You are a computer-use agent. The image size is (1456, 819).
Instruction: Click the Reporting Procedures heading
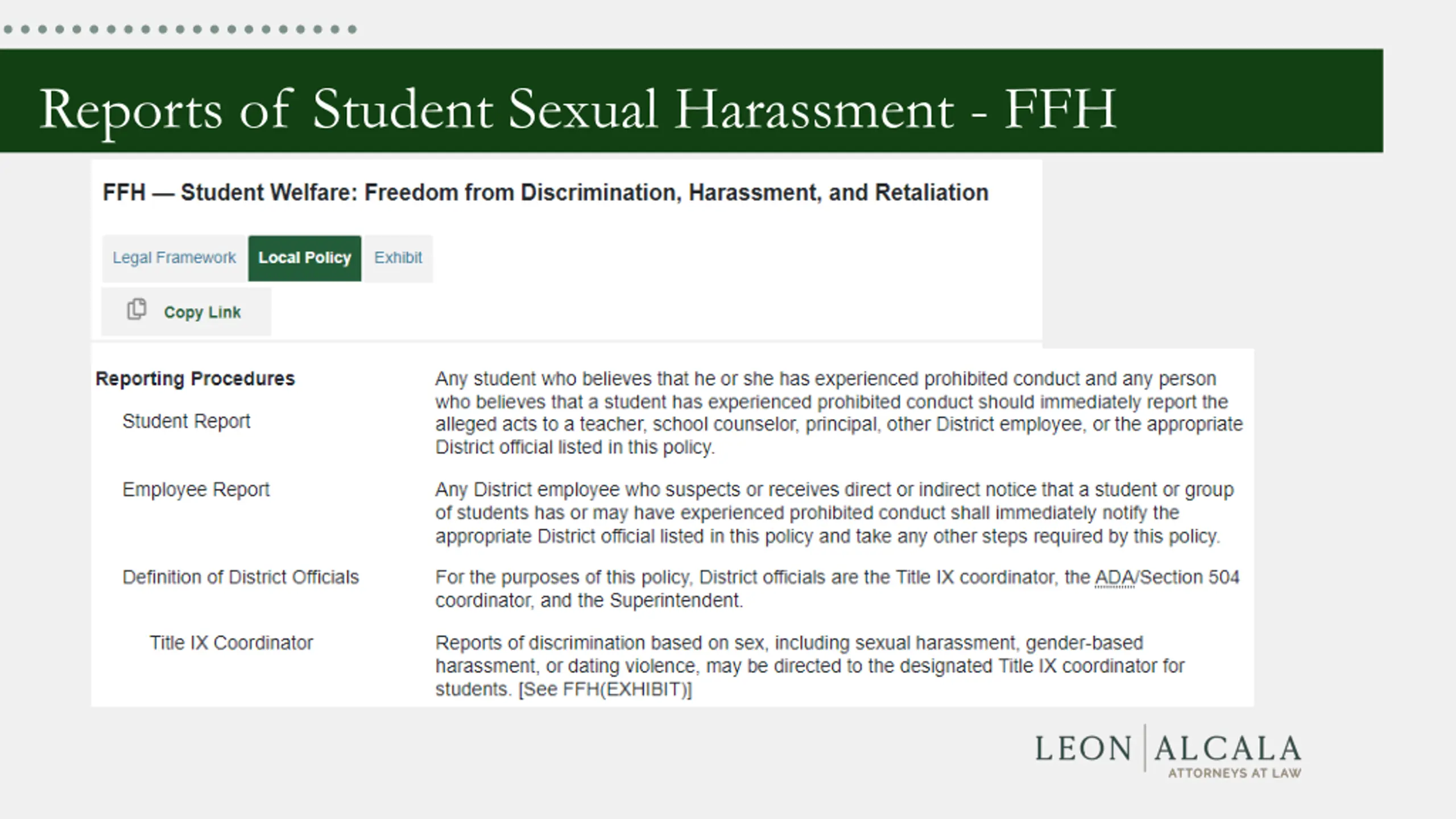click(x=195, y=379)
